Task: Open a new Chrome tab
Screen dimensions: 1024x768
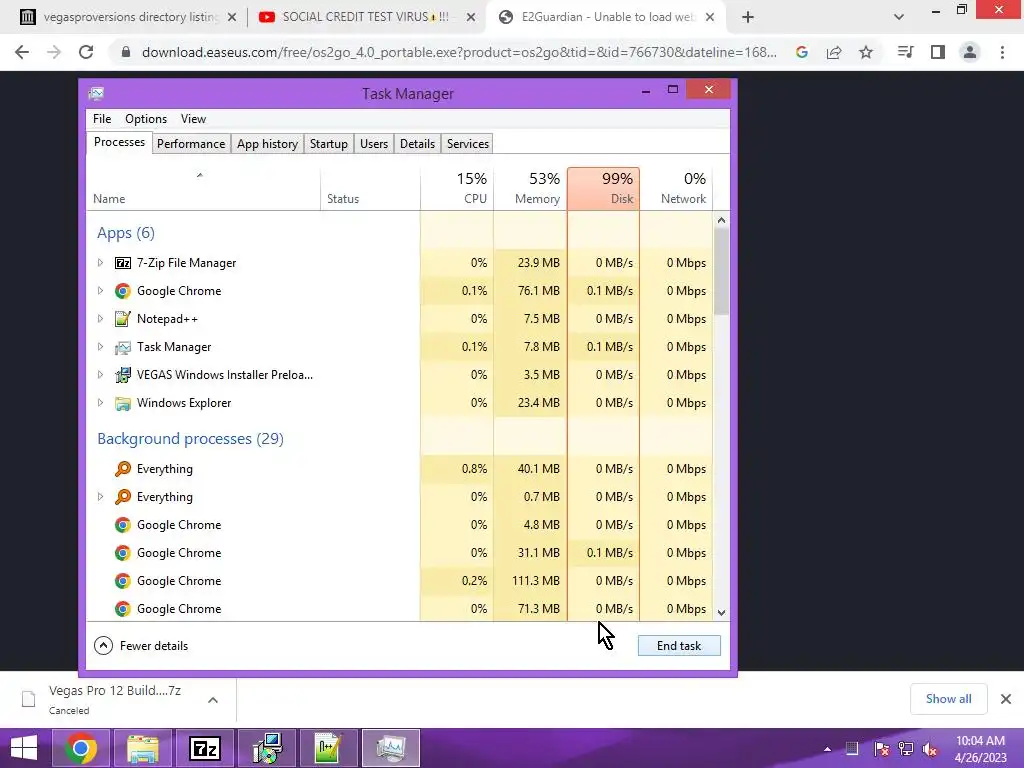Action: (x=748, y=17)
